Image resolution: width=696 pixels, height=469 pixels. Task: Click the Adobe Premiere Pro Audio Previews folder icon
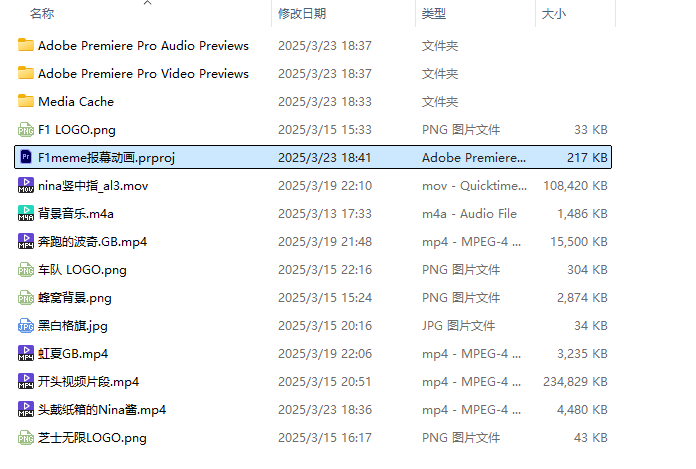point(26,45)
